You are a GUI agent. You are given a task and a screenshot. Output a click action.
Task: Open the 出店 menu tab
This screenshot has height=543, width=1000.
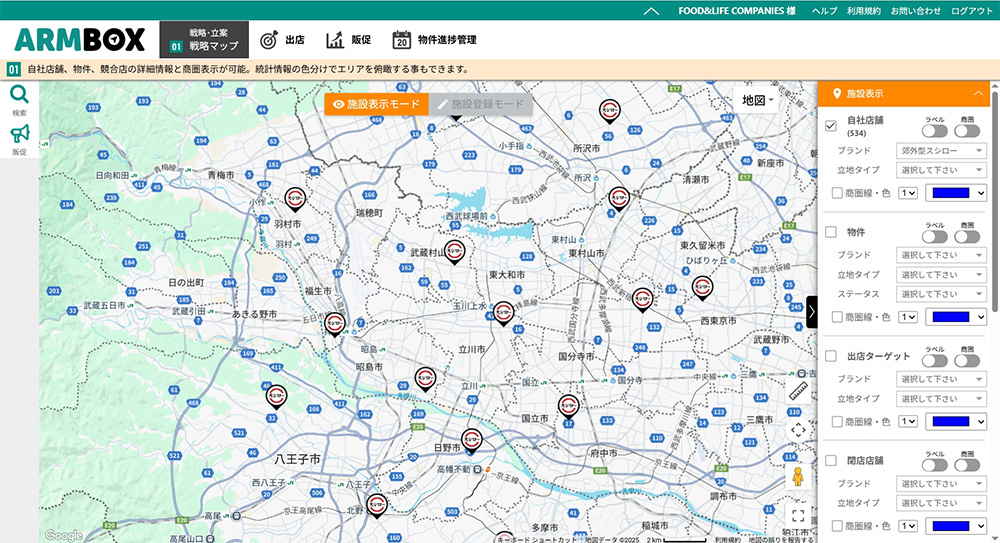pyautogui.click(x=282, y=40)
